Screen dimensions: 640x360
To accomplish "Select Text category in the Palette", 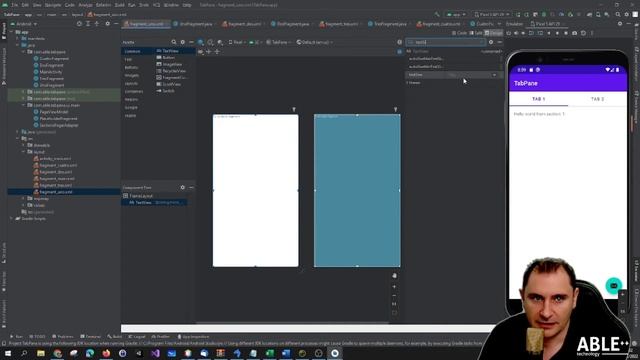I will [x=128, y=59].
